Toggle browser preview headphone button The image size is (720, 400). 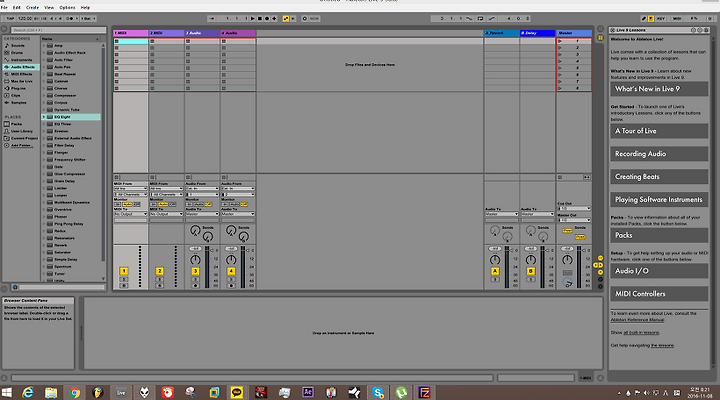(x=15, y=287)
